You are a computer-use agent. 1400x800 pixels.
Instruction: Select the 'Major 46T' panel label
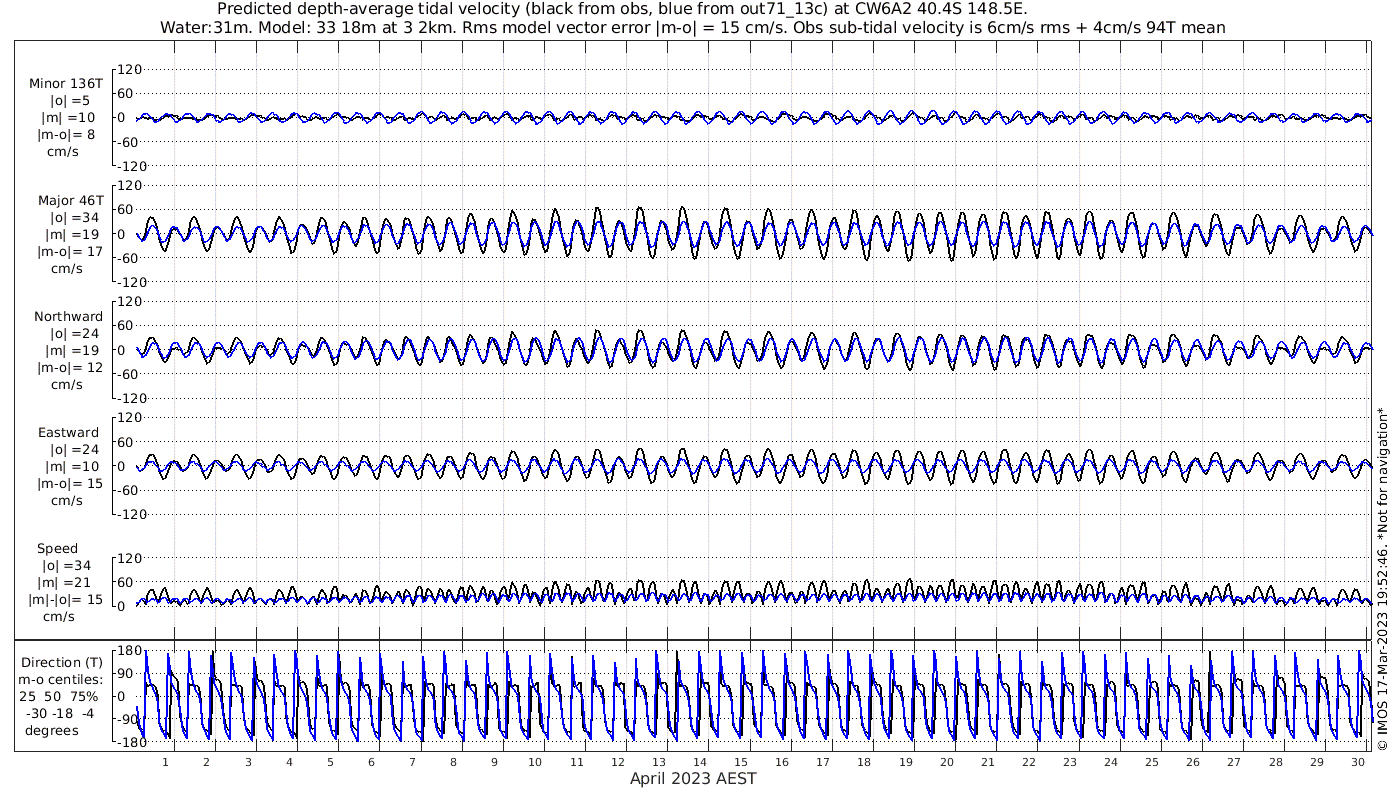pyautogui.click(x=70, y=200)
